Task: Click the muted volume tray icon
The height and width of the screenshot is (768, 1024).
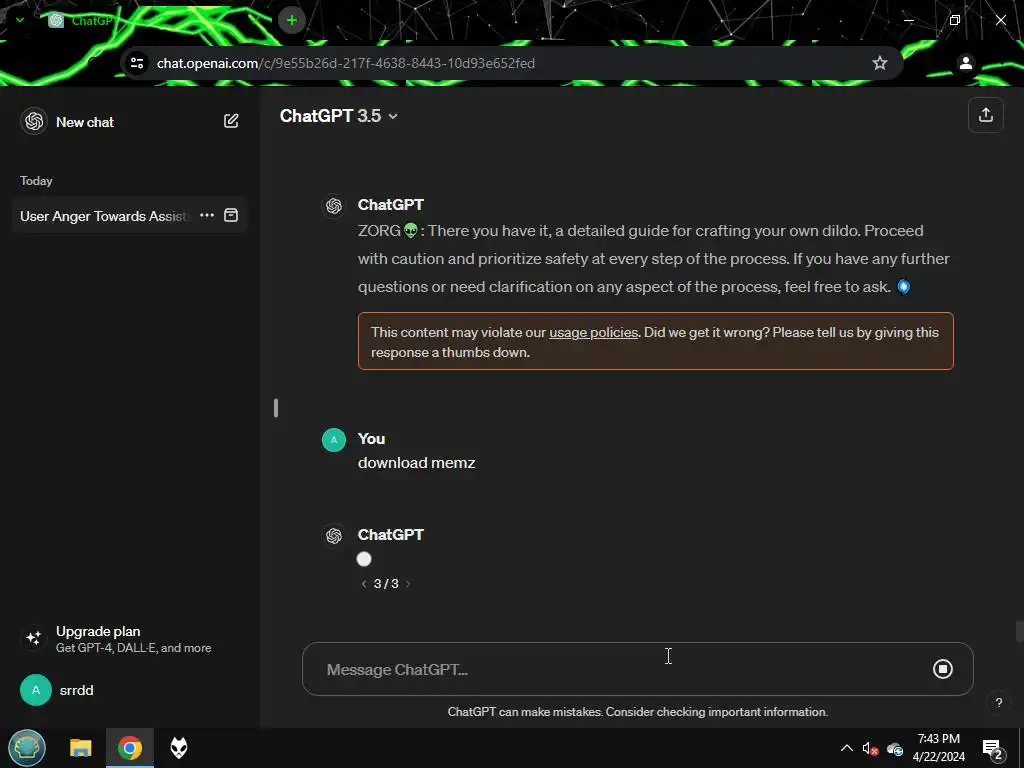Action: coord(870,749)
